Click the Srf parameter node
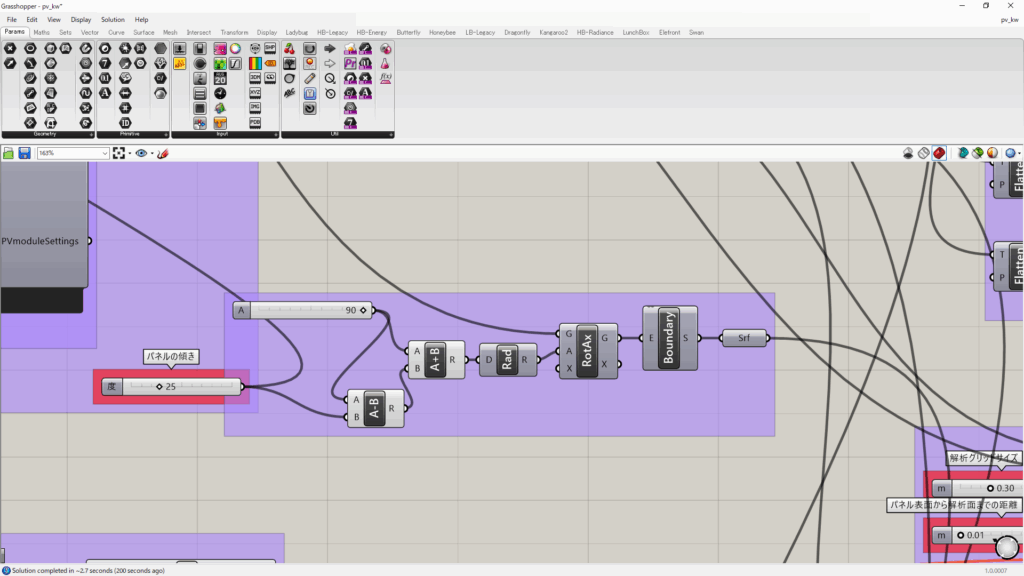 744,338
